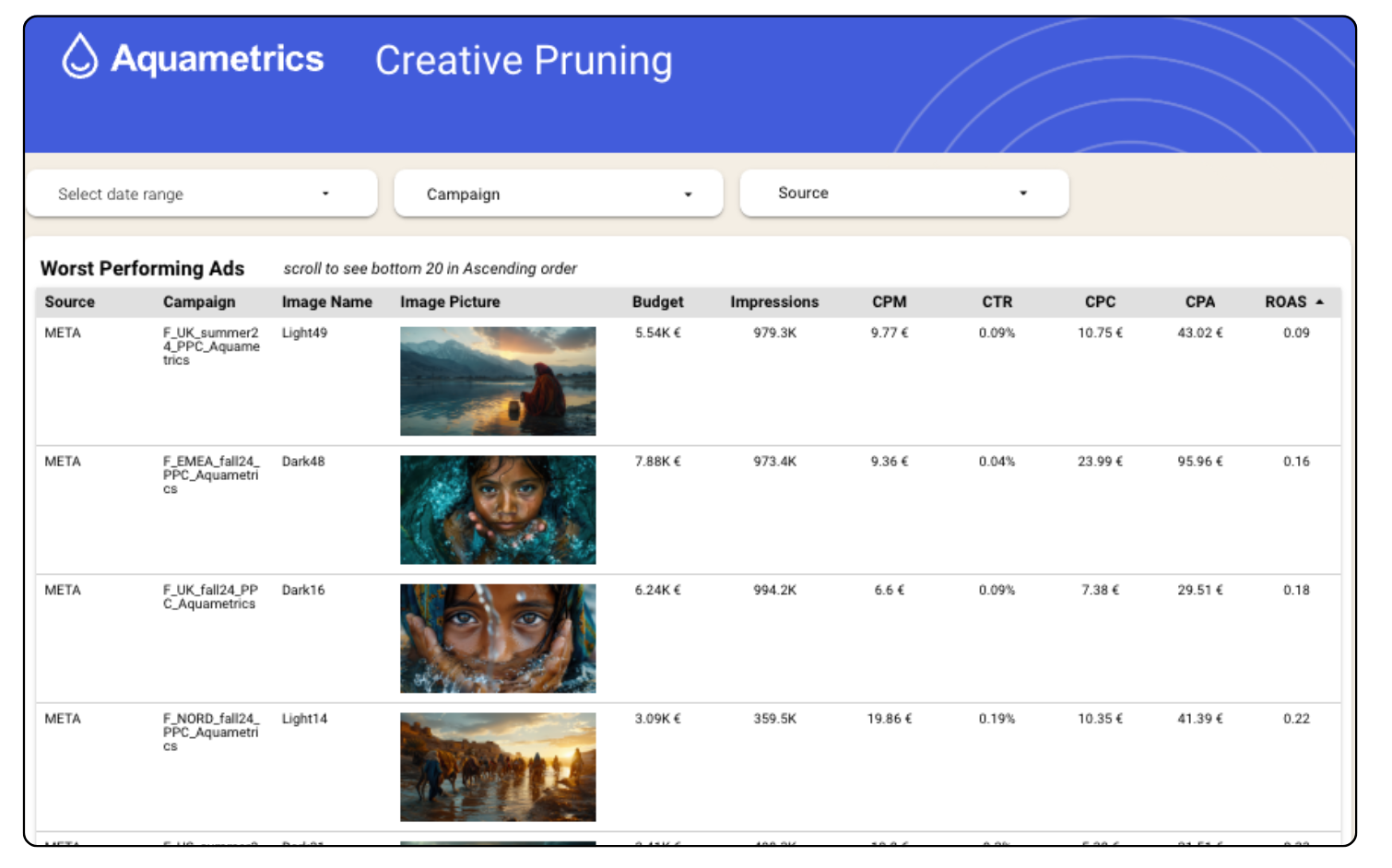Select the Dark48 ad image thumbnail

pyautogui.click(x=498, y=510)
